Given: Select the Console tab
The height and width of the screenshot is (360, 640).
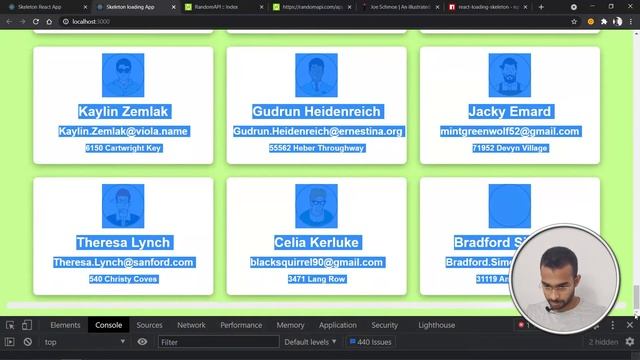Looking at the screenshot, I should pos(109,325).
